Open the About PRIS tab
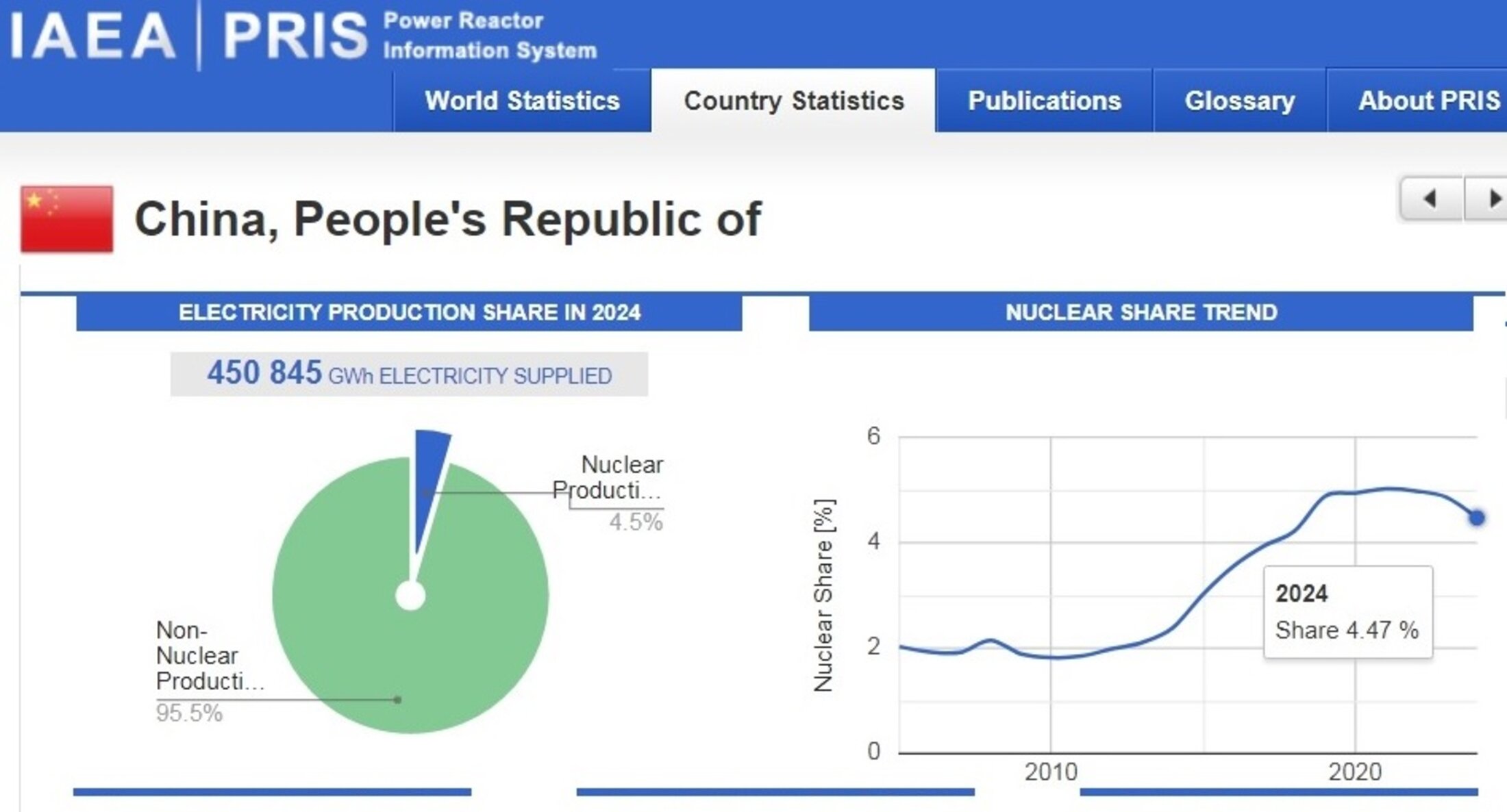This screenshot has width=1507, height=812. pyautogui.click(x=1428, y=101)
